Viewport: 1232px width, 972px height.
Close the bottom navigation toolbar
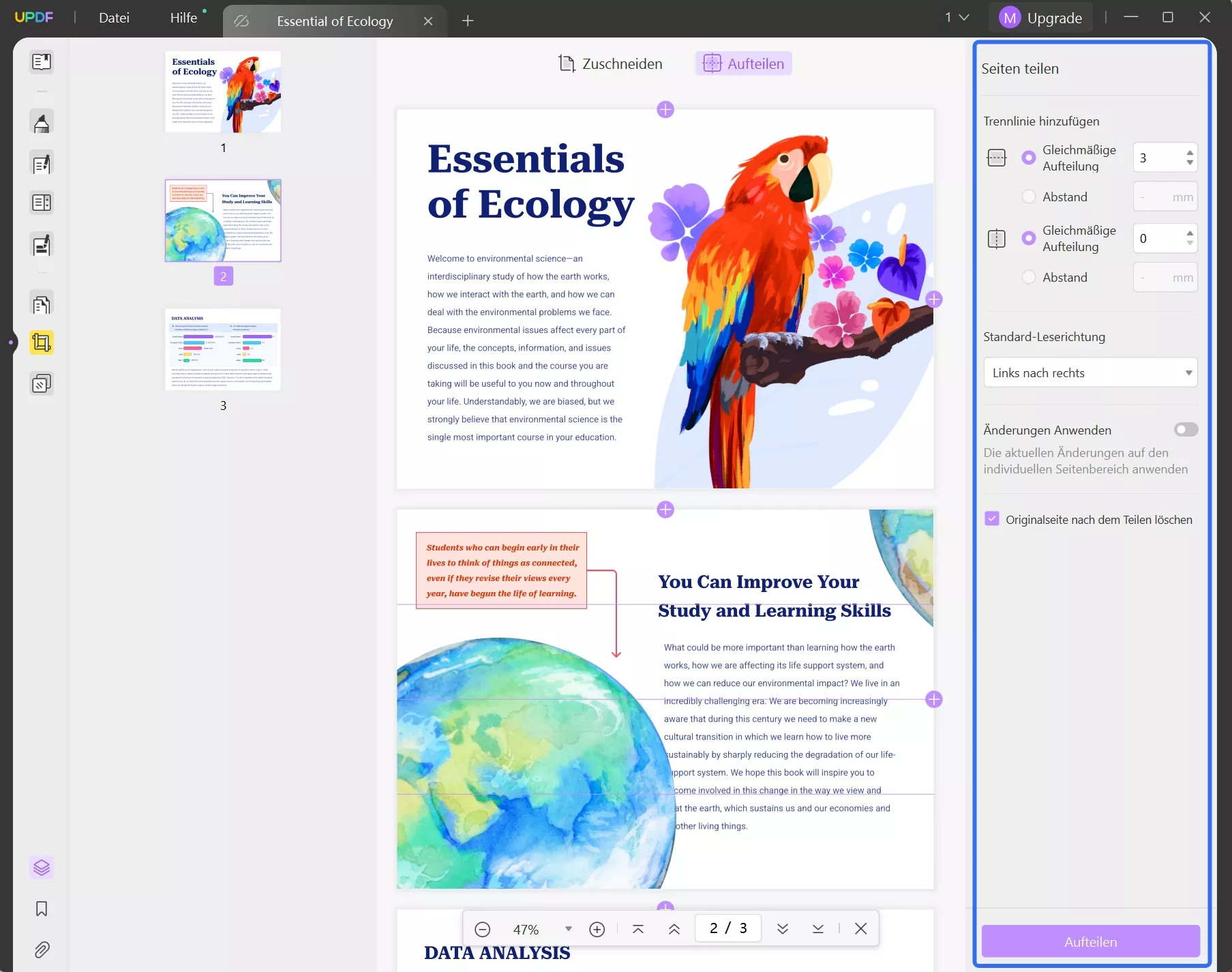(x=861, y=929)
